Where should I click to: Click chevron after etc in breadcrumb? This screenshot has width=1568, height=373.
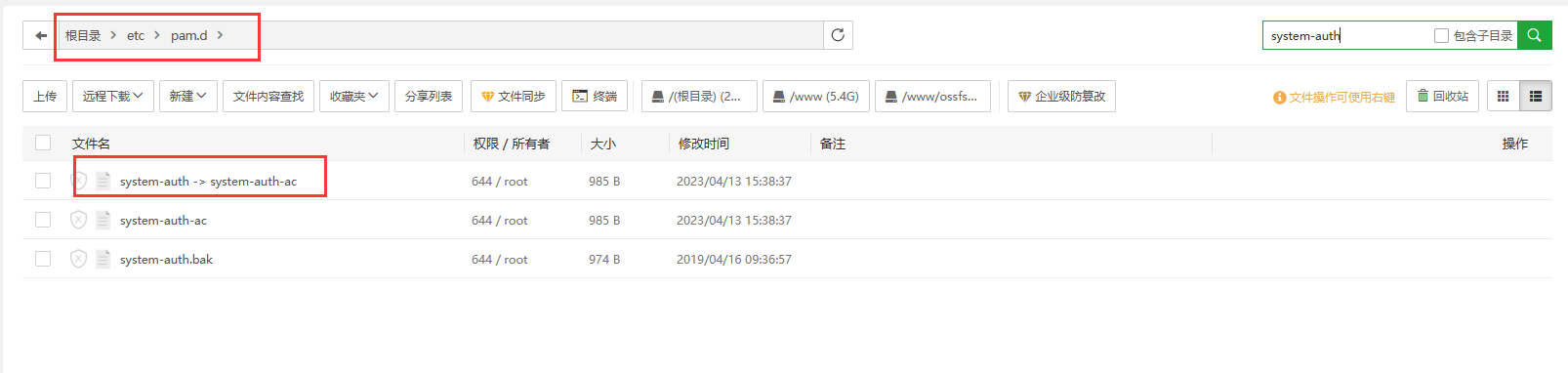(x=157, y=35)
